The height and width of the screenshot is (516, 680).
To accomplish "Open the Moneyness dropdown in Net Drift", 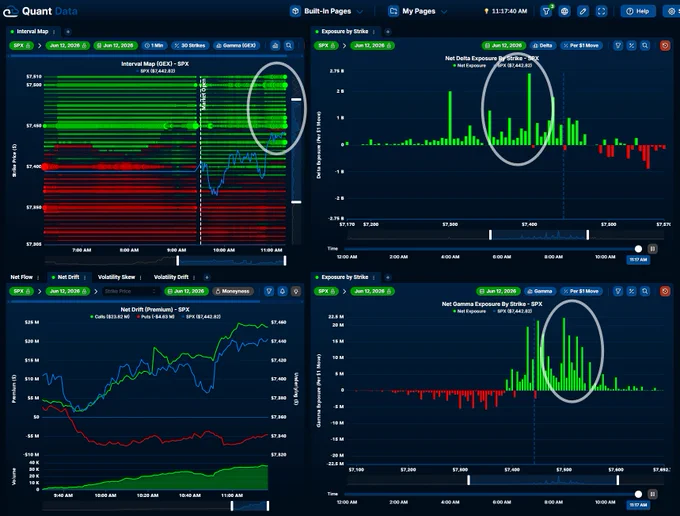I will (x=232, y=291).
